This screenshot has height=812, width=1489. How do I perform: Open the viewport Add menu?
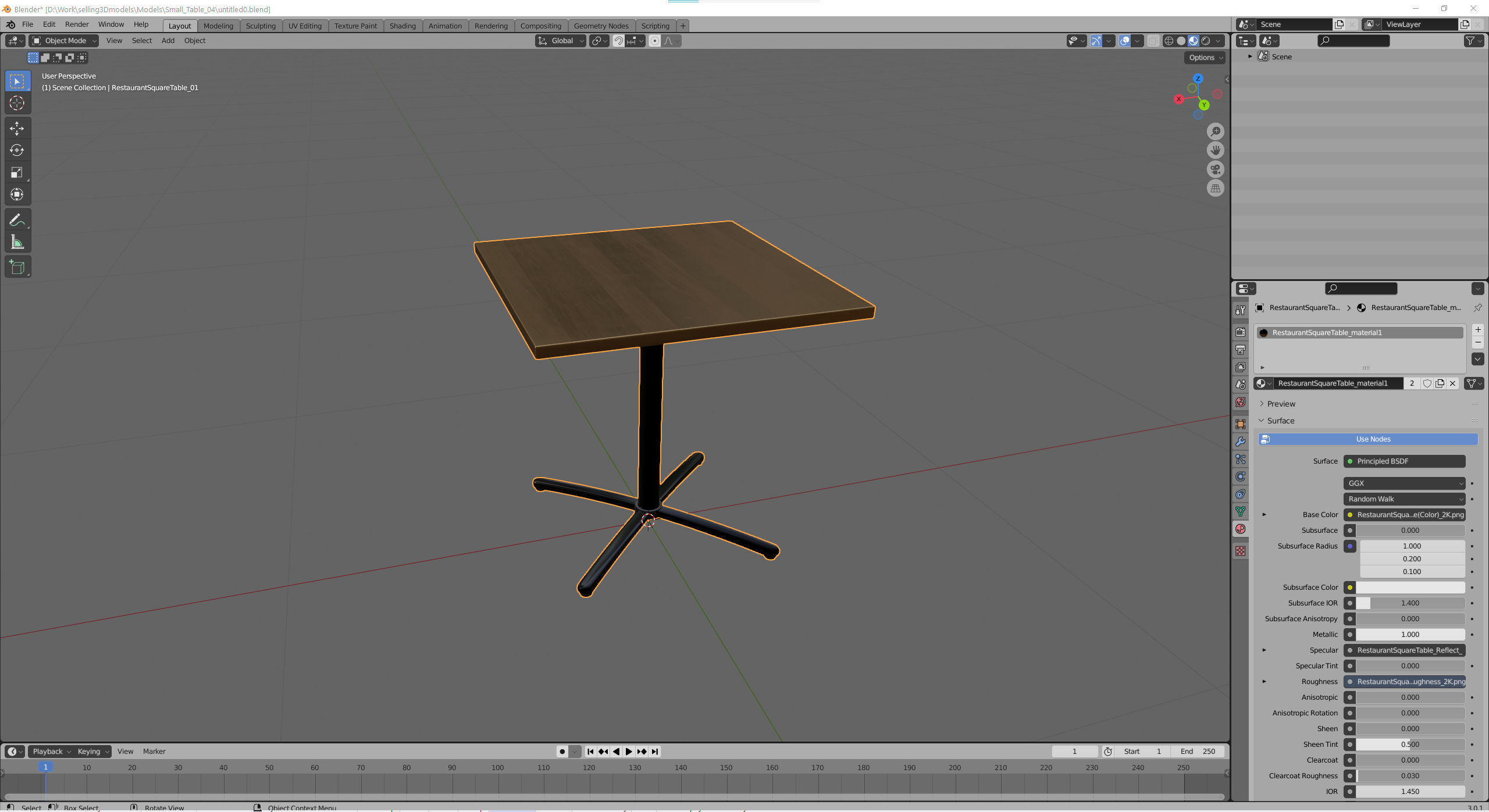(x=168, y=41)
